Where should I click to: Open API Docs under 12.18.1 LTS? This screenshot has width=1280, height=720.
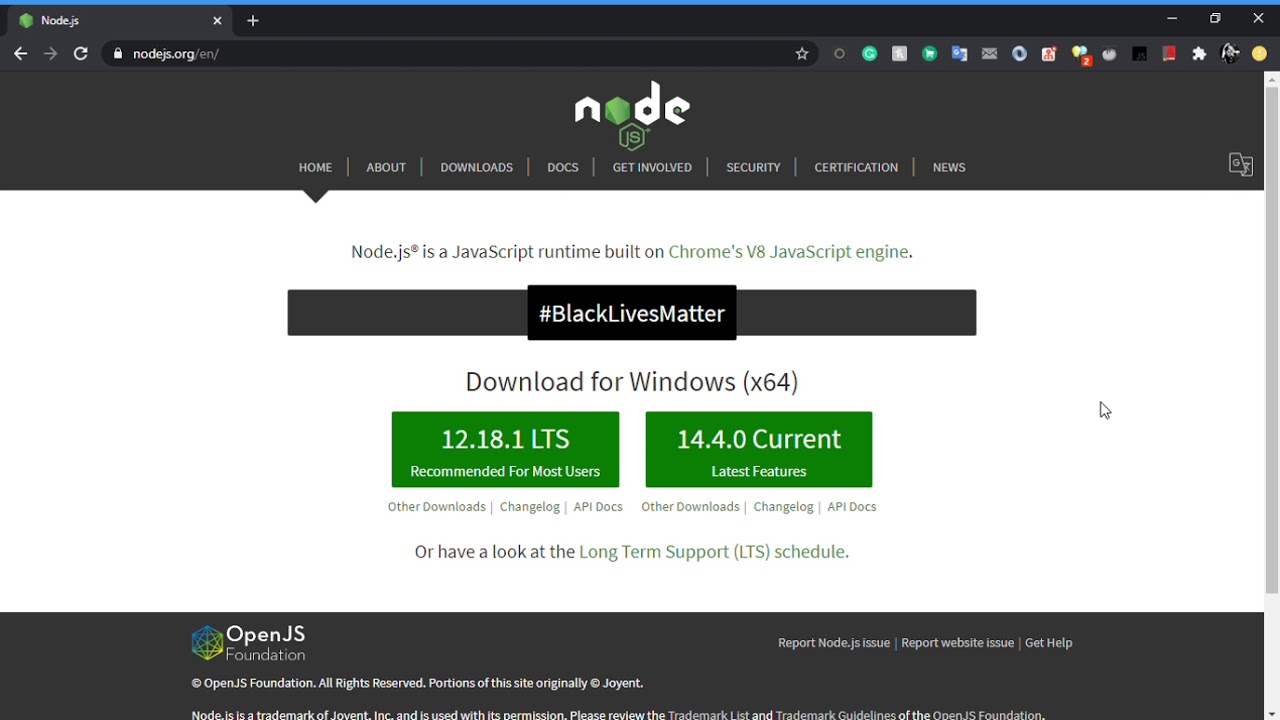pos(598,507)
